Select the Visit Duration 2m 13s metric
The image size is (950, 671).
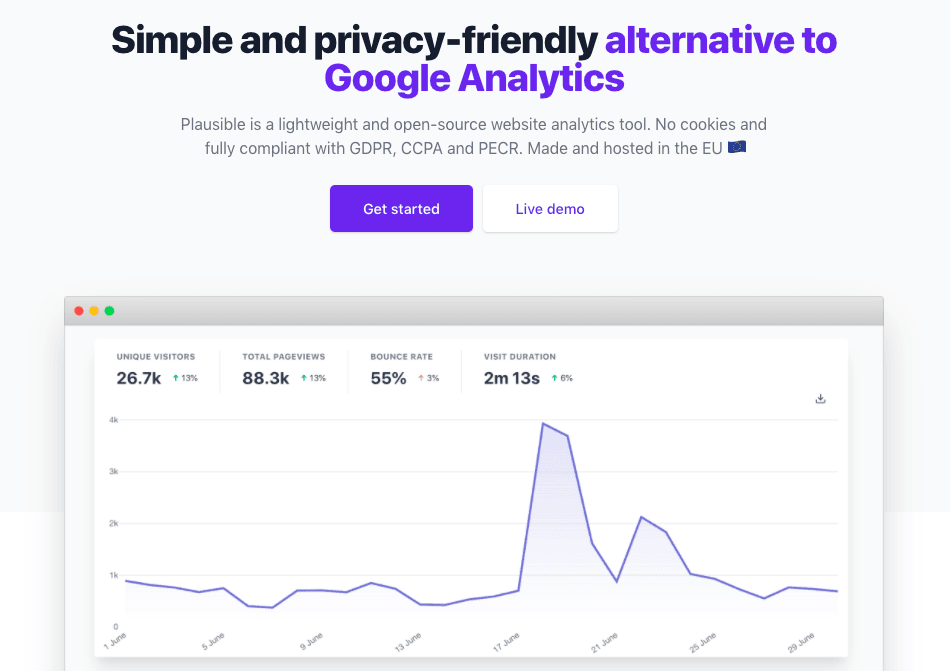(x=511, y=378)
